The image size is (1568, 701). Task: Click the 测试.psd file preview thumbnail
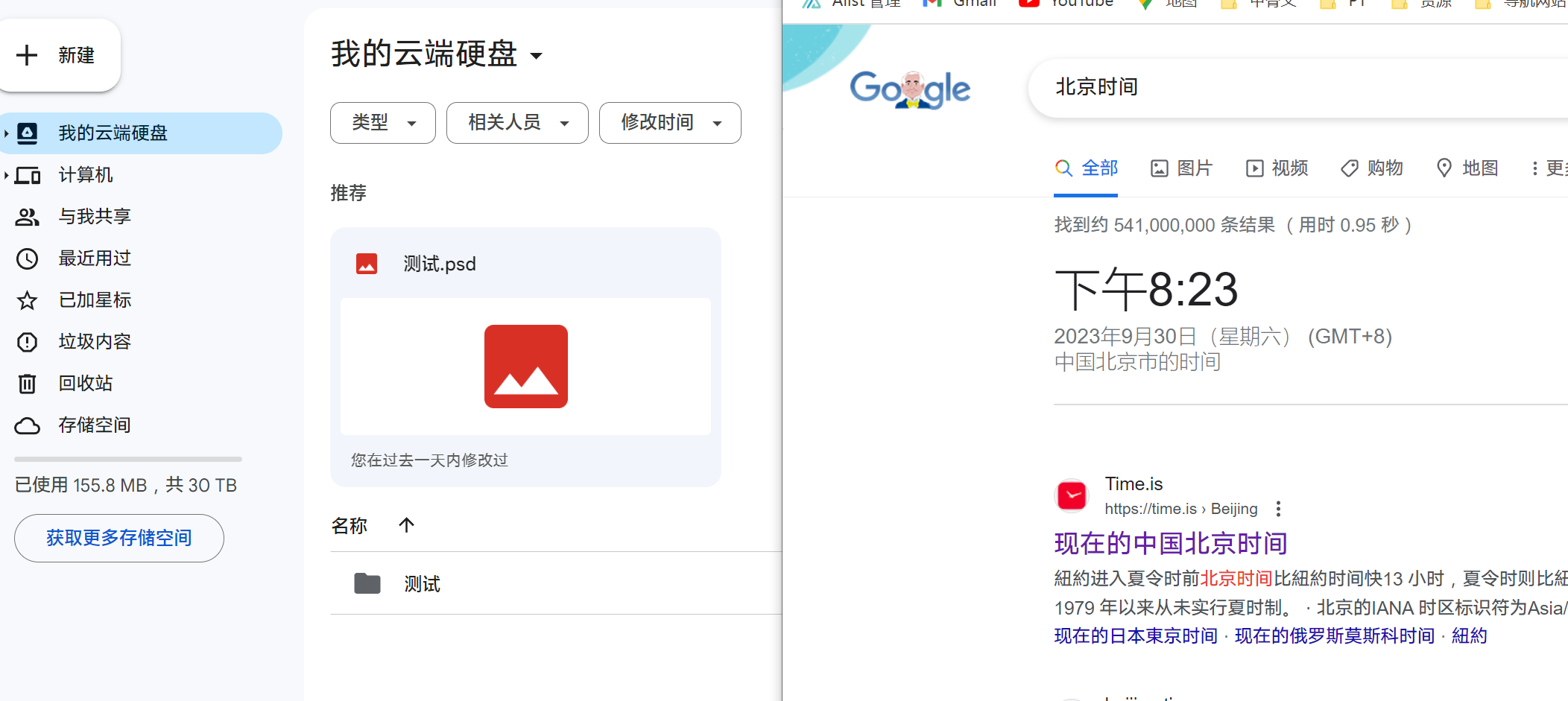click(x=525, y=367)
